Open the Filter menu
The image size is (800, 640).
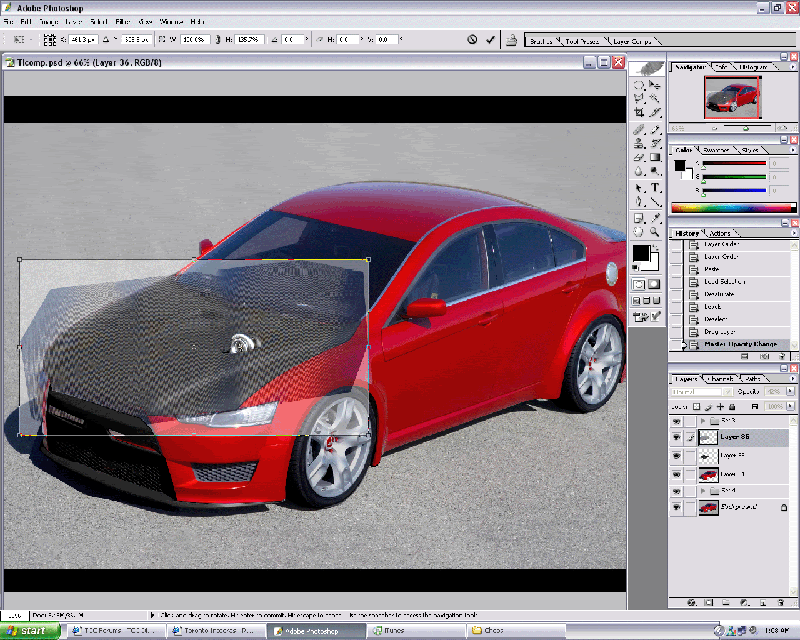click(x=121, y=21)
